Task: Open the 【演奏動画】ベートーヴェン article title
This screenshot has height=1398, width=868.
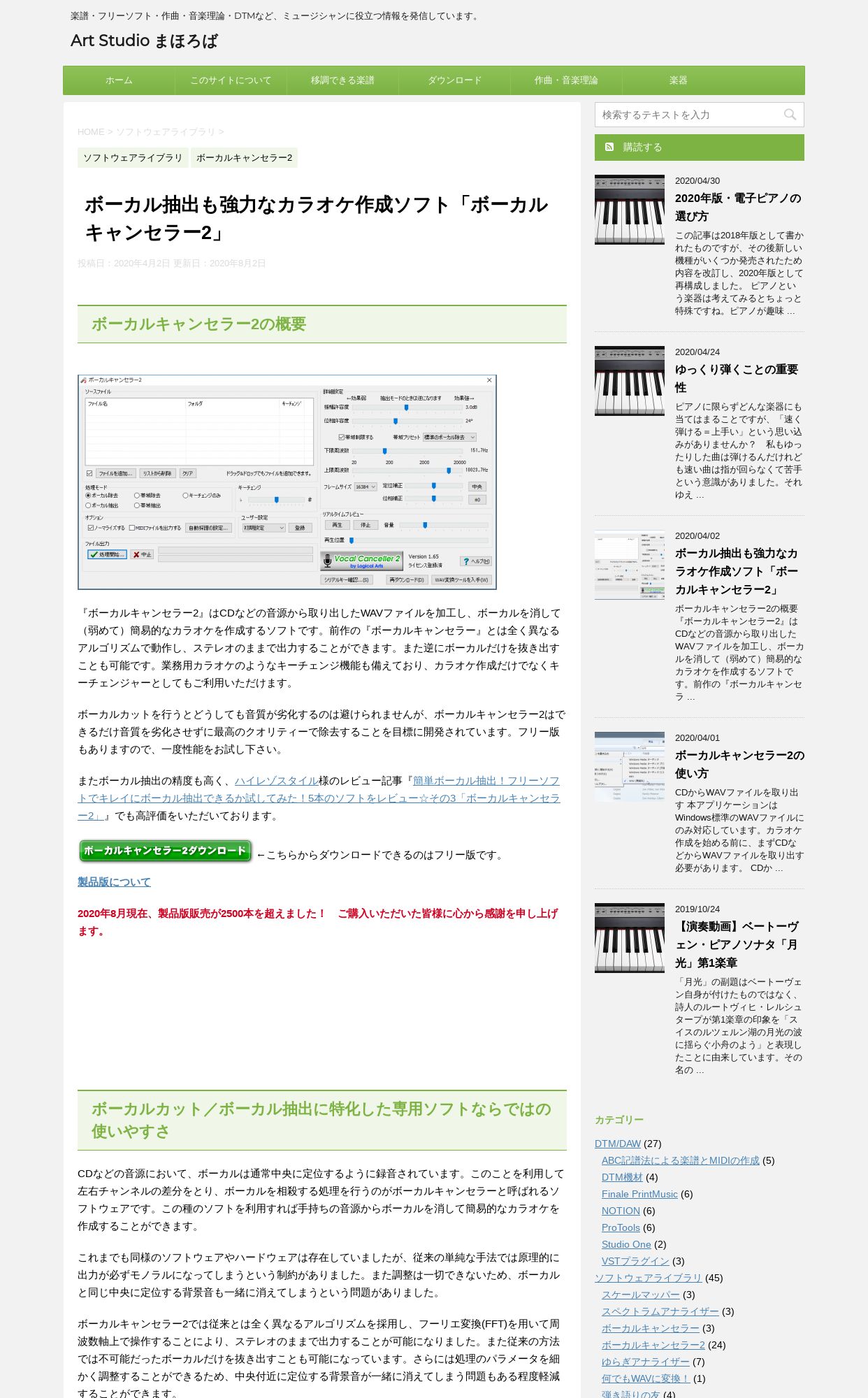Action: pyautogui.click(x=737, y=945)
